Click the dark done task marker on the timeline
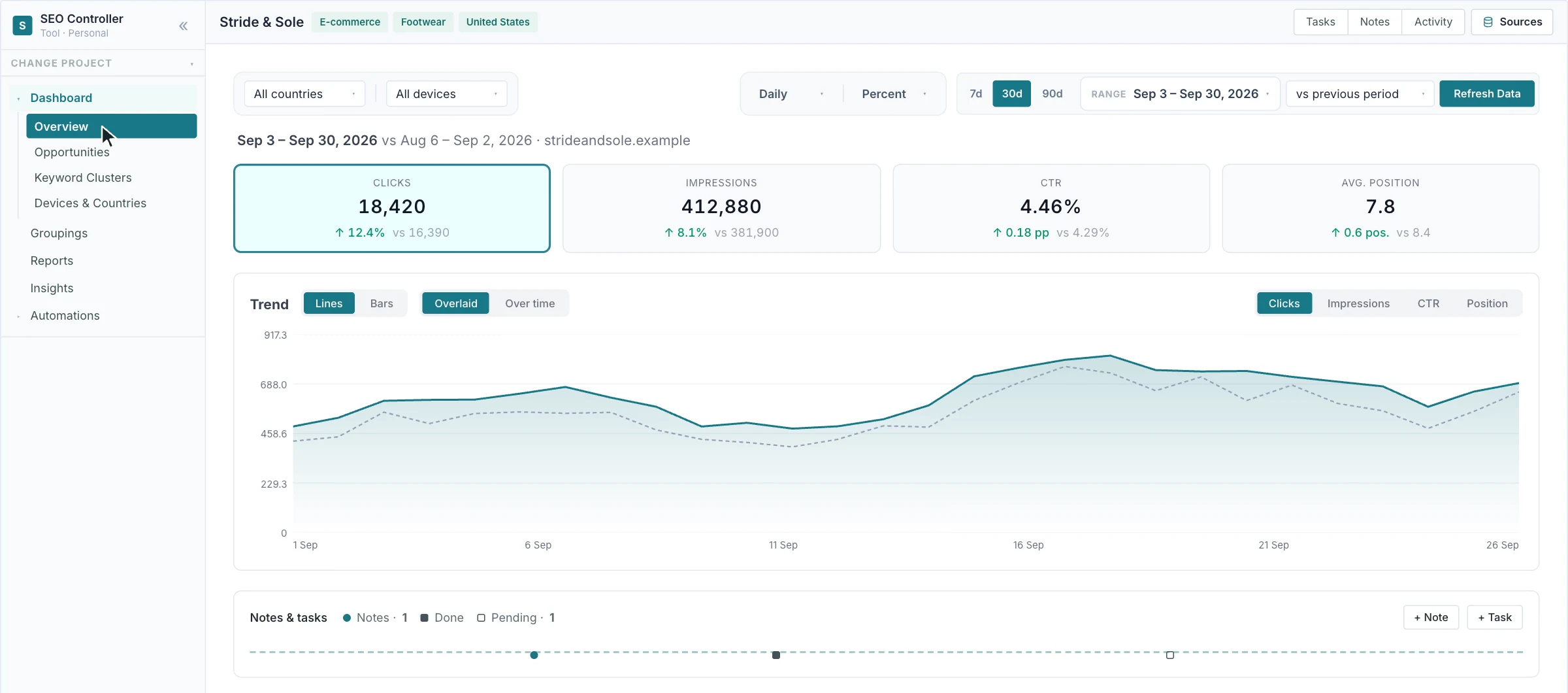This screenshot has height=693, width=1568. (776, 655)
